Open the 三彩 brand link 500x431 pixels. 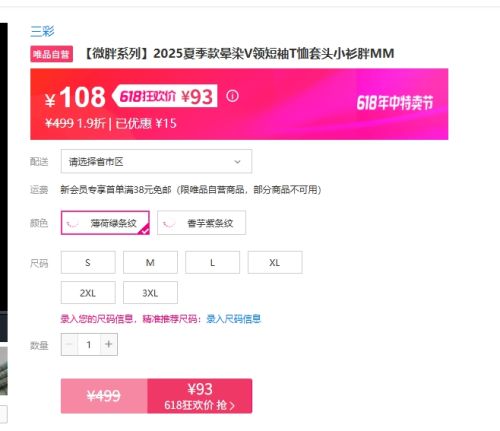click(x=42, y=31)
